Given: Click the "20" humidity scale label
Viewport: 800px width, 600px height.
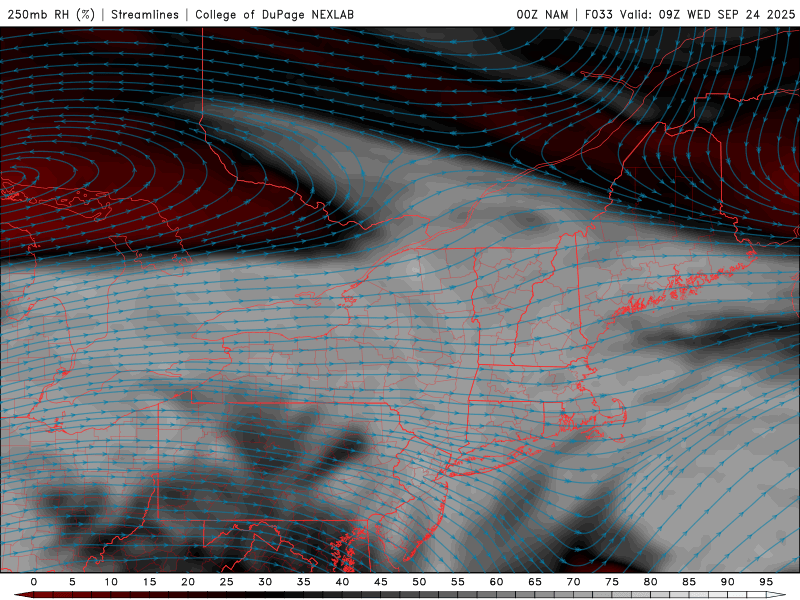Looking at the screenshot, I should point(188,582).
